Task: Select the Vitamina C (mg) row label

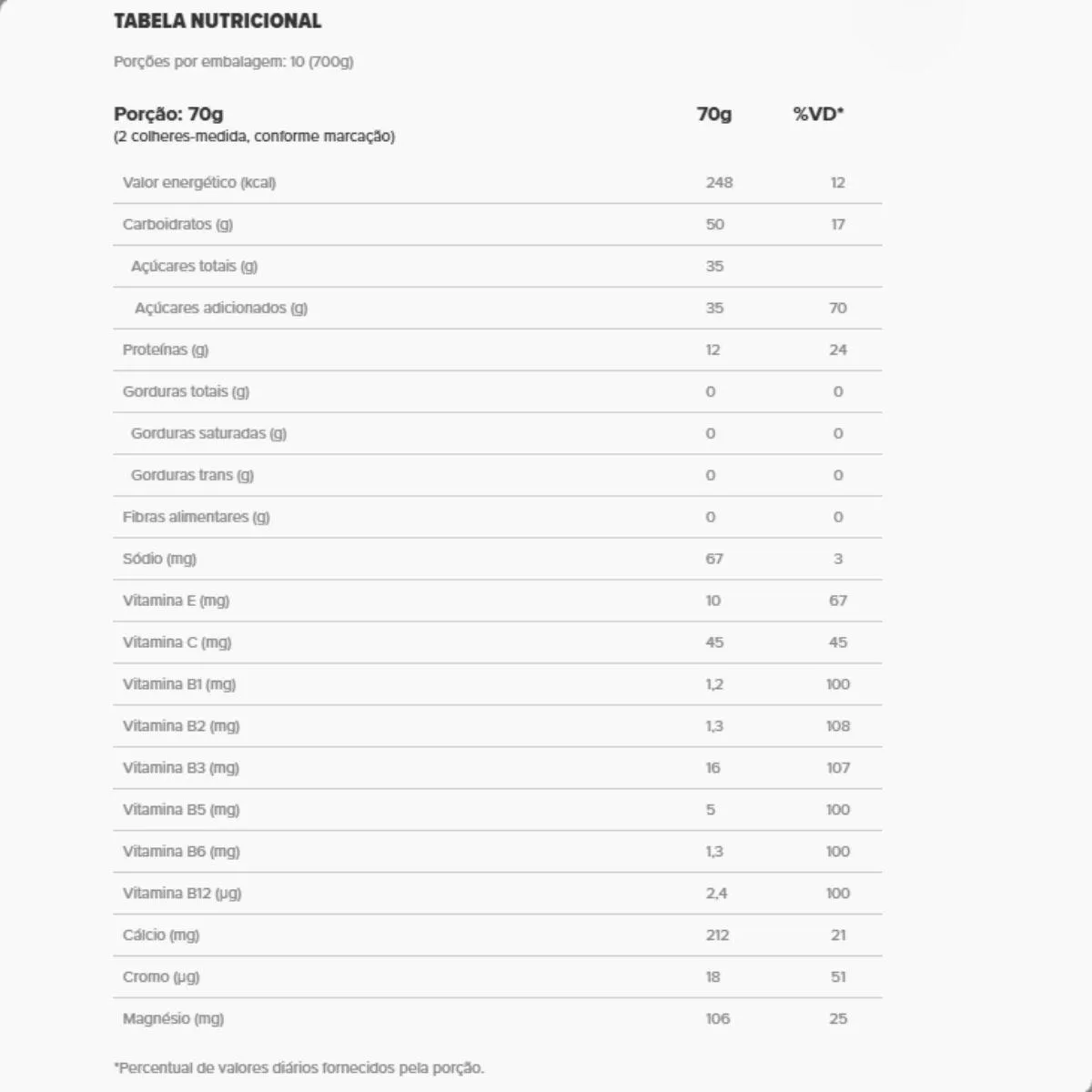Action: click(177, 643)
